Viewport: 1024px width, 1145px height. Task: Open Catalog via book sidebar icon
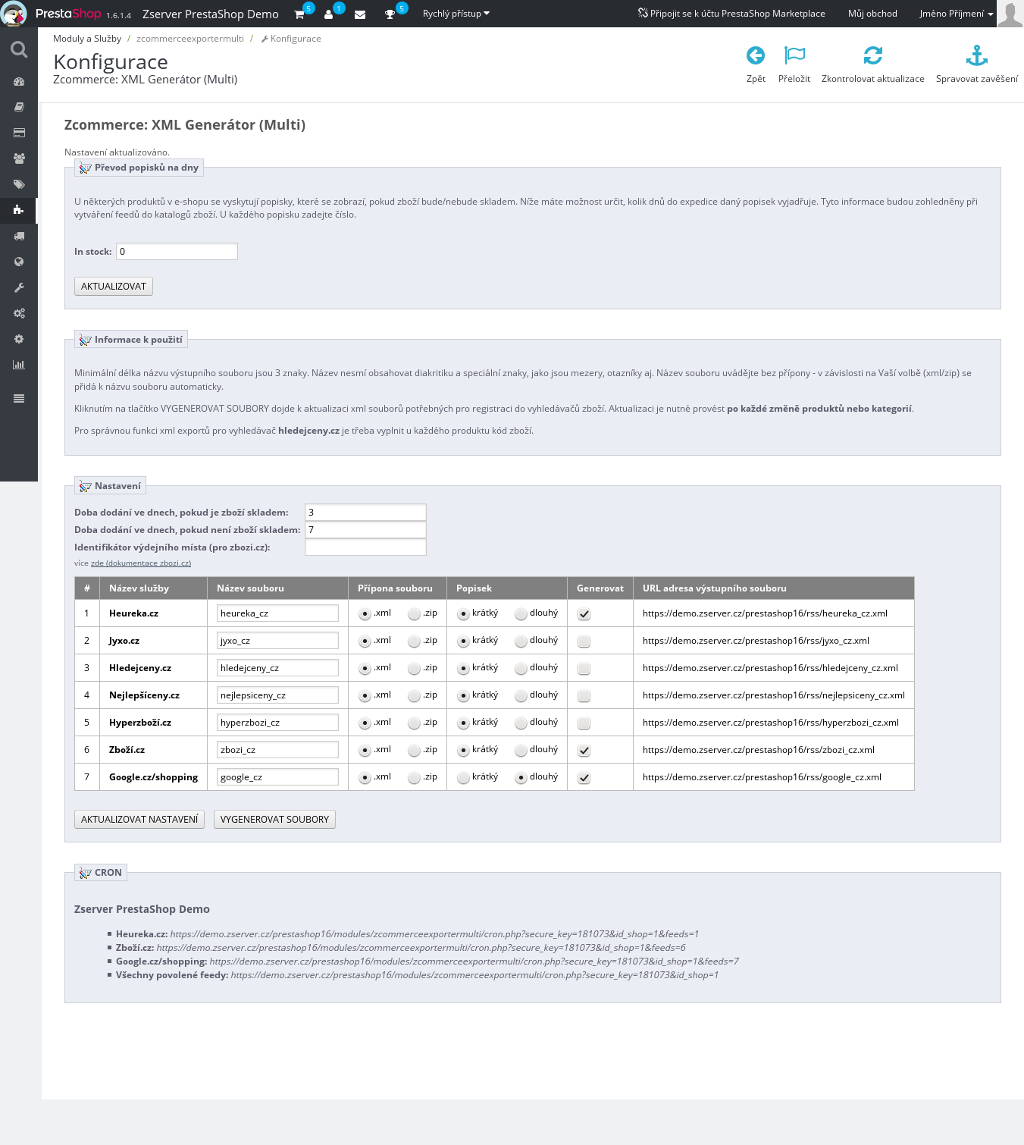tap(19, 107)
